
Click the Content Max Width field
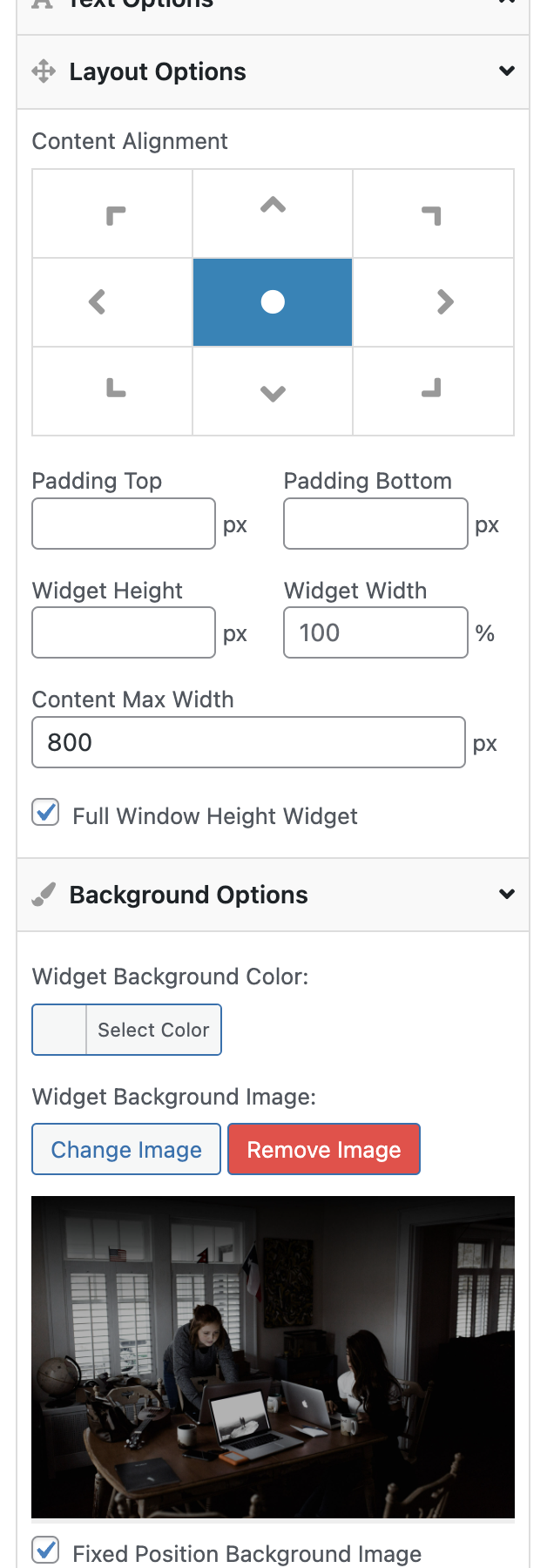248,742
